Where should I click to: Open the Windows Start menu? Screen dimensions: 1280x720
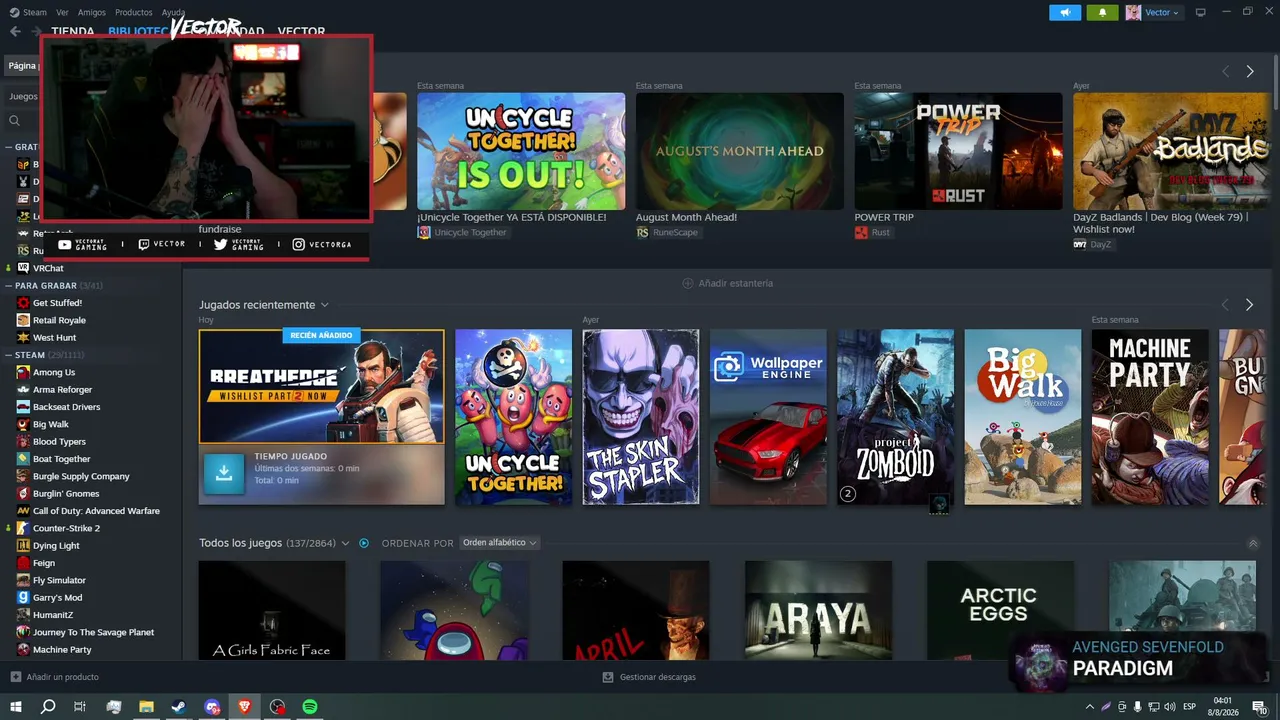[15, 707]
